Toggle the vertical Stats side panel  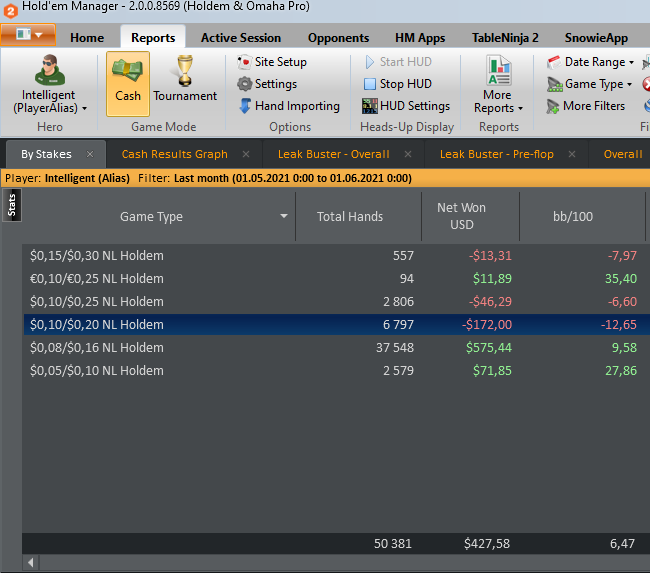click(x=12, y=205)
